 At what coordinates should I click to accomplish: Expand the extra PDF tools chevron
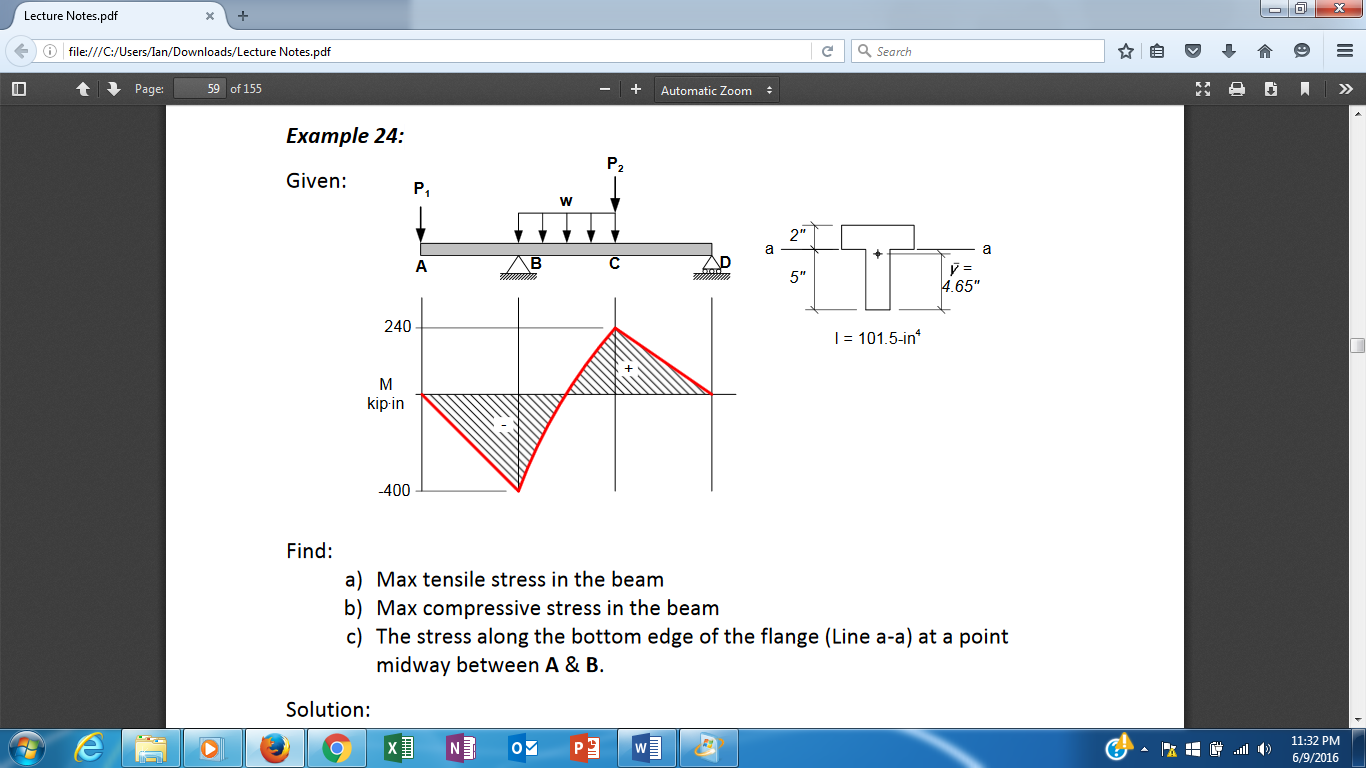click(1345, 88)
